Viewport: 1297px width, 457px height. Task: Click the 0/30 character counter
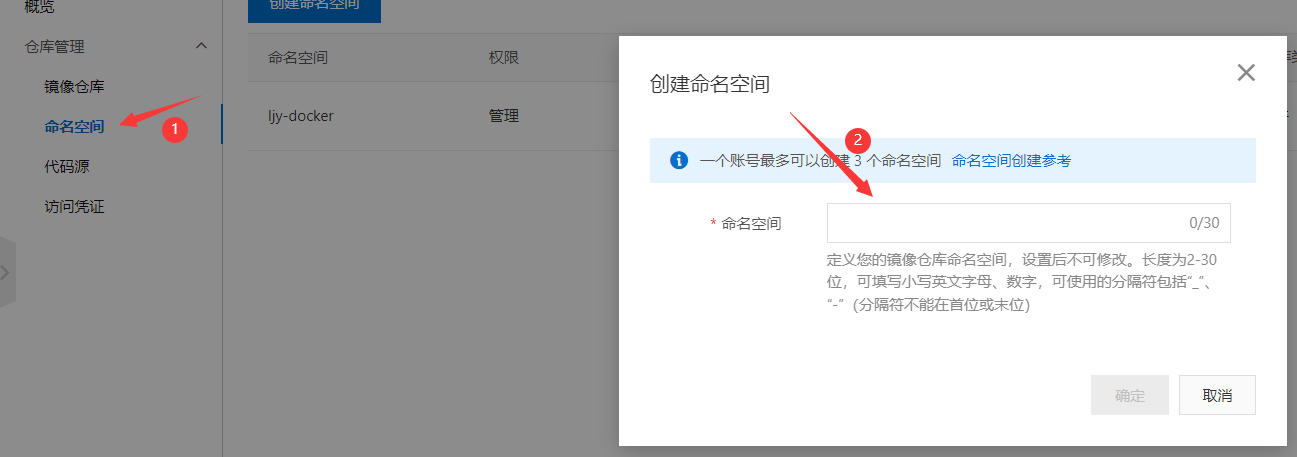[x=1204, y=223]
